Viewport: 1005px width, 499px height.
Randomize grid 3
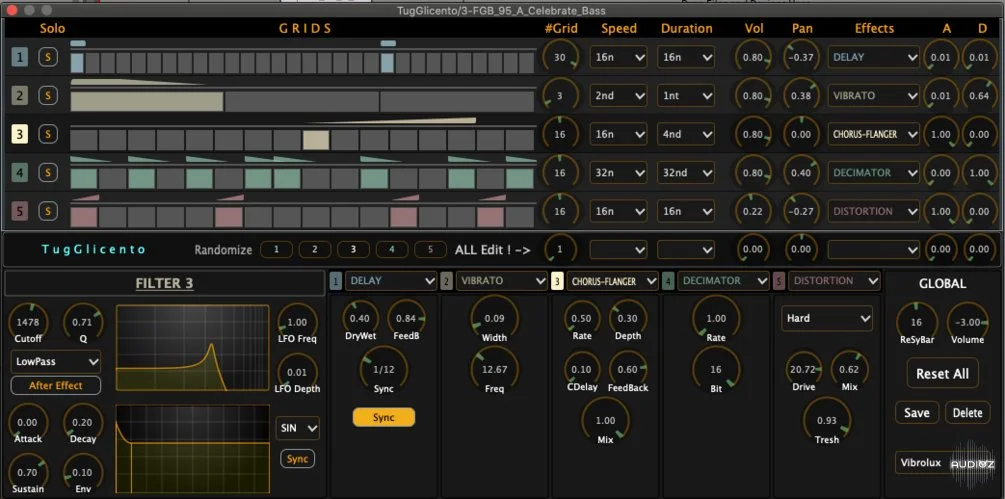point(353,249)
